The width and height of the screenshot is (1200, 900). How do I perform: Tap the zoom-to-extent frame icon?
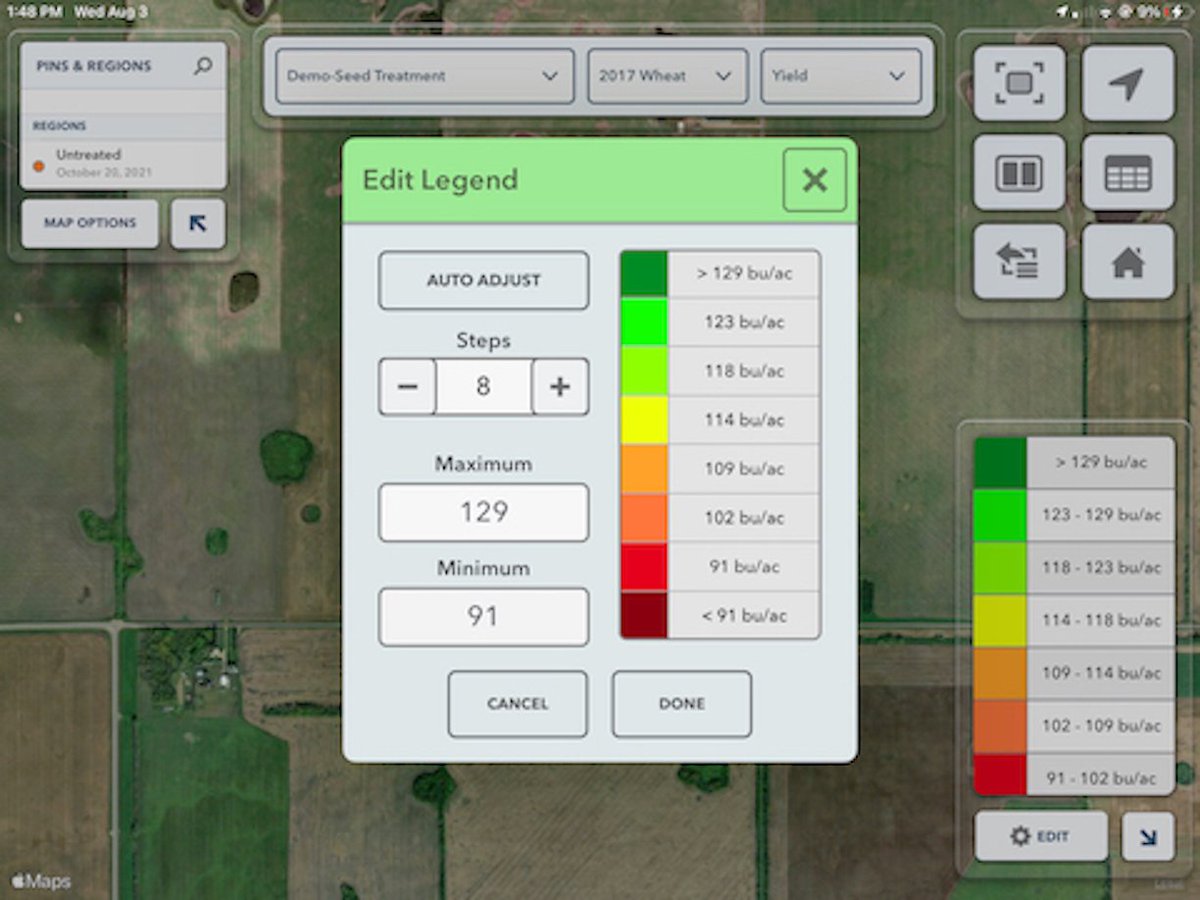[x=1019, y=83]
